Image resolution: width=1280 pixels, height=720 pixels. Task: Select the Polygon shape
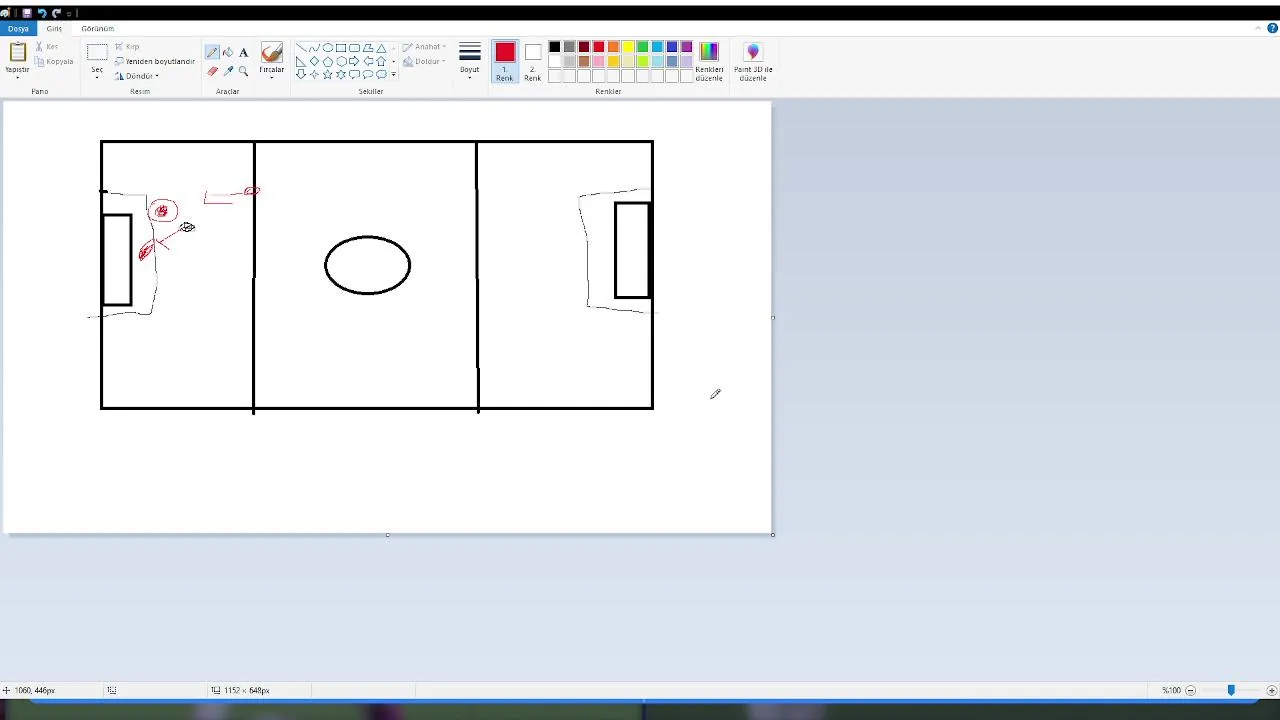[x=368, y=47]
